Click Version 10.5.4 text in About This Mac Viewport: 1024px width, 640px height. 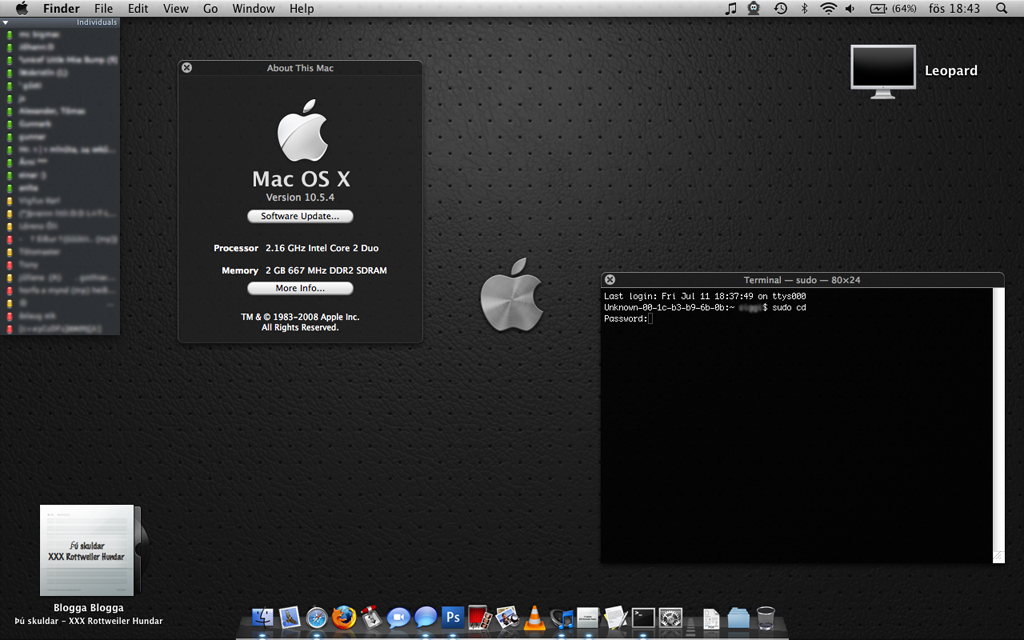coord(300,197)
